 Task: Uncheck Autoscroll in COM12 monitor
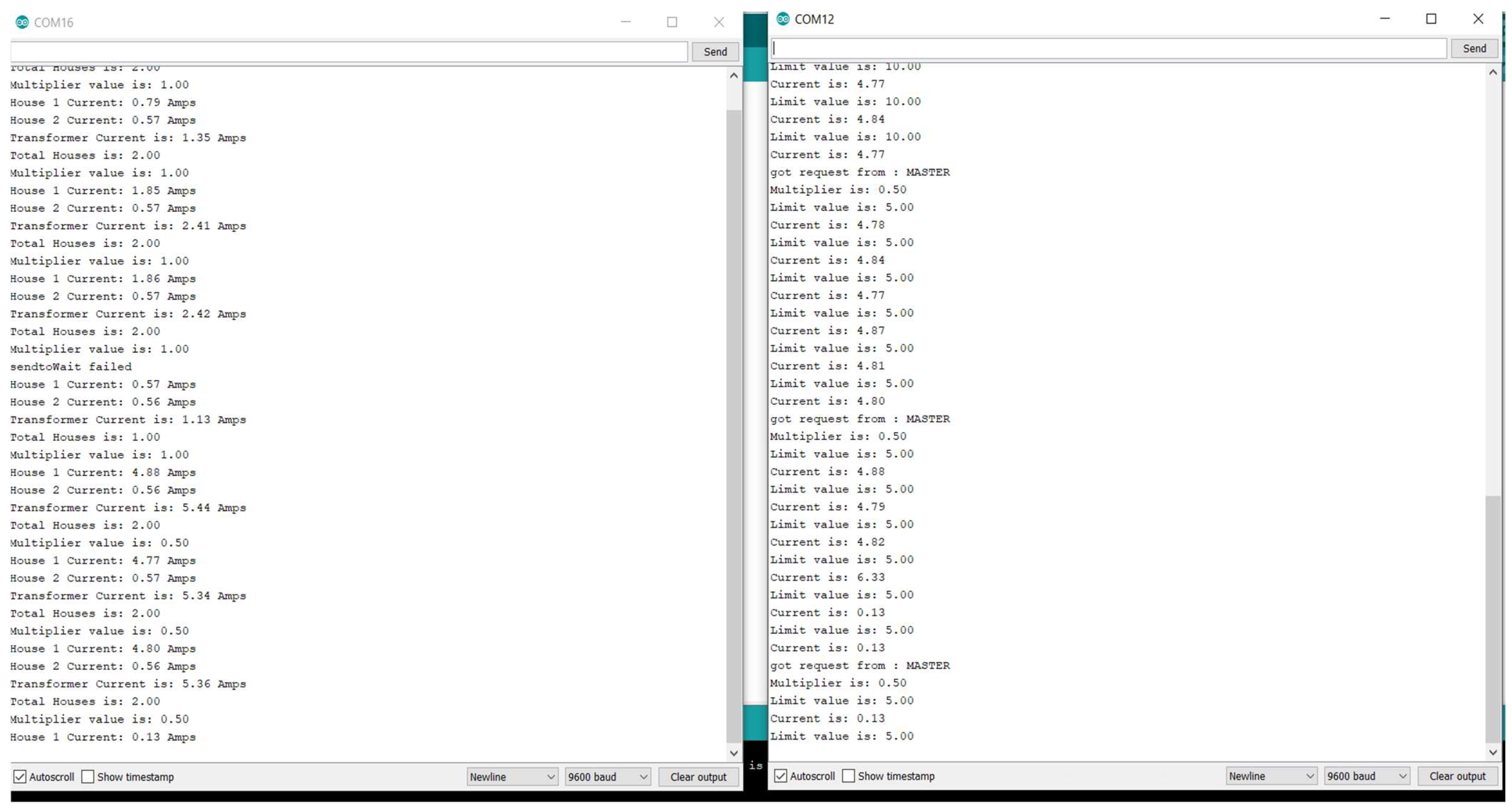click(x=780, y=776)
